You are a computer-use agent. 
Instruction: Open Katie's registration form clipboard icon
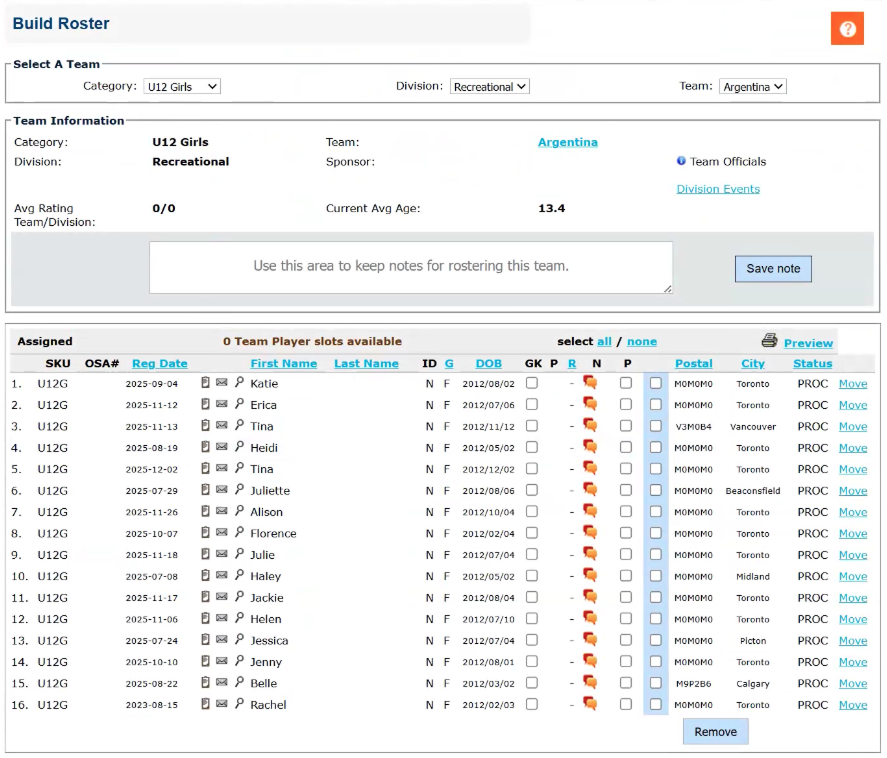click(x=205, y=383)
